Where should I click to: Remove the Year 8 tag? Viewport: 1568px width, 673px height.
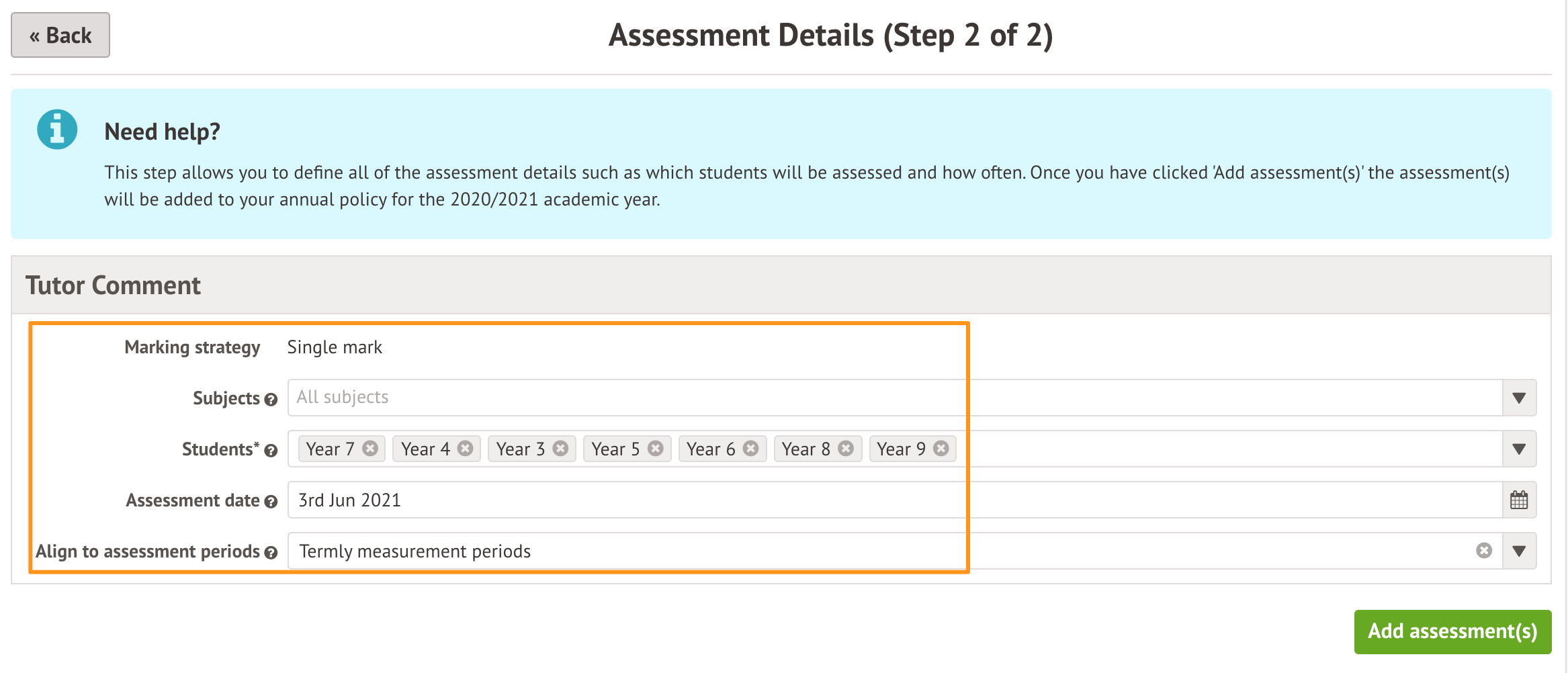[x=846, y=448]
